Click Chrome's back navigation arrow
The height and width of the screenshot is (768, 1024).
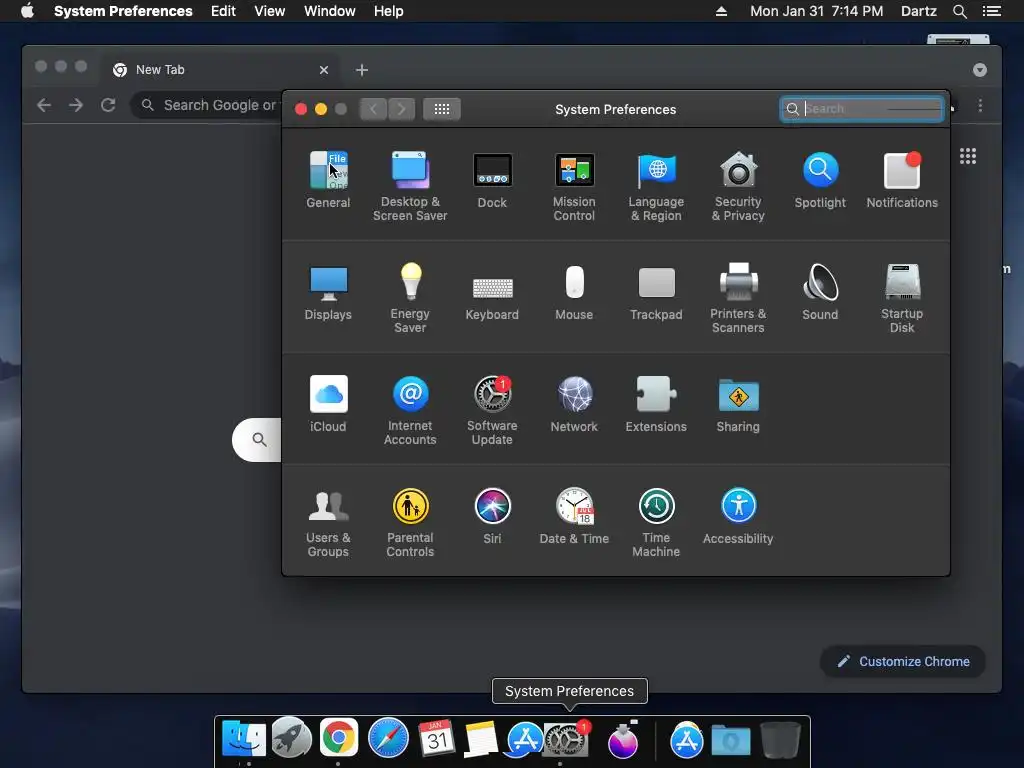(44, 105)
